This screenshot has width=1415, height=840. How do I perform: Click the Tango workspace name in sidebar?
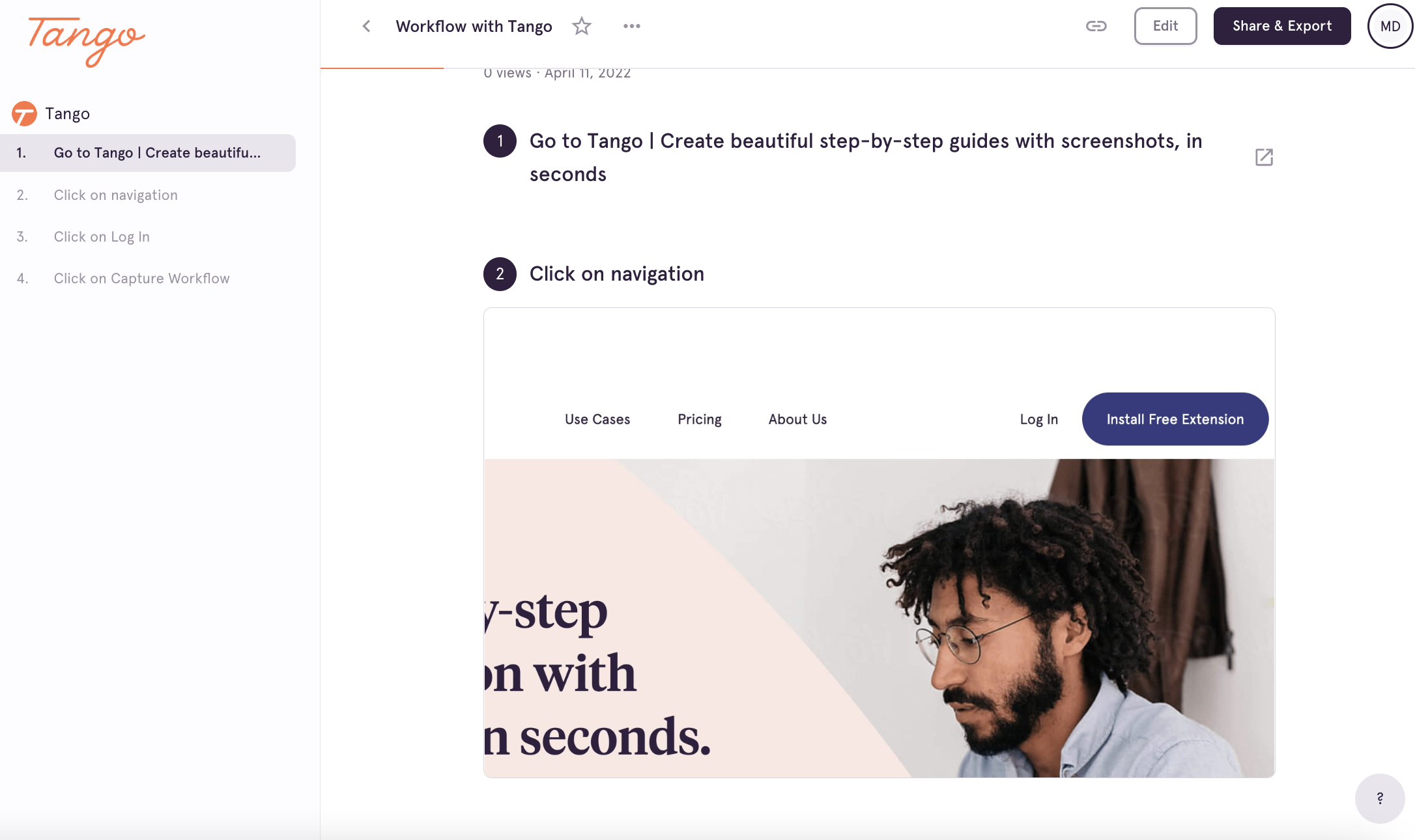68,114
